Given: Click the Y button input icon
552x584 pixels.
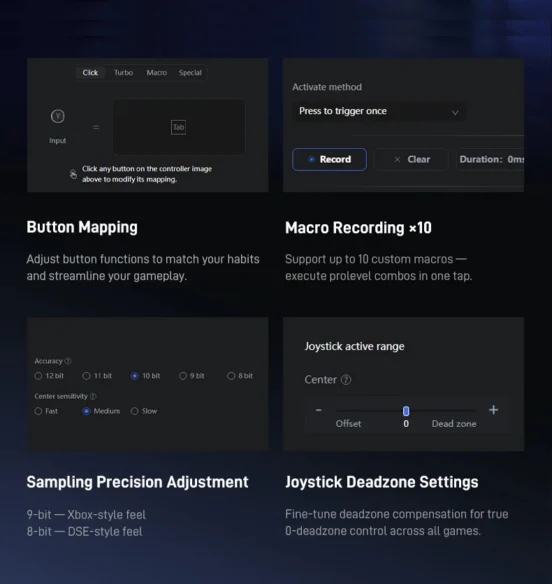Looking at the screenshot, I should pyautogui.click(x=58, y=117).
